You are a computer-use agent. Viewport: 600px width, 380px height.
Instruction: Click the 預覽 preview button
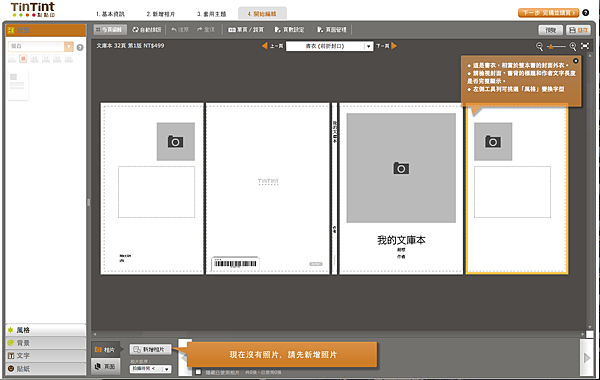click(x=550, y=30)
